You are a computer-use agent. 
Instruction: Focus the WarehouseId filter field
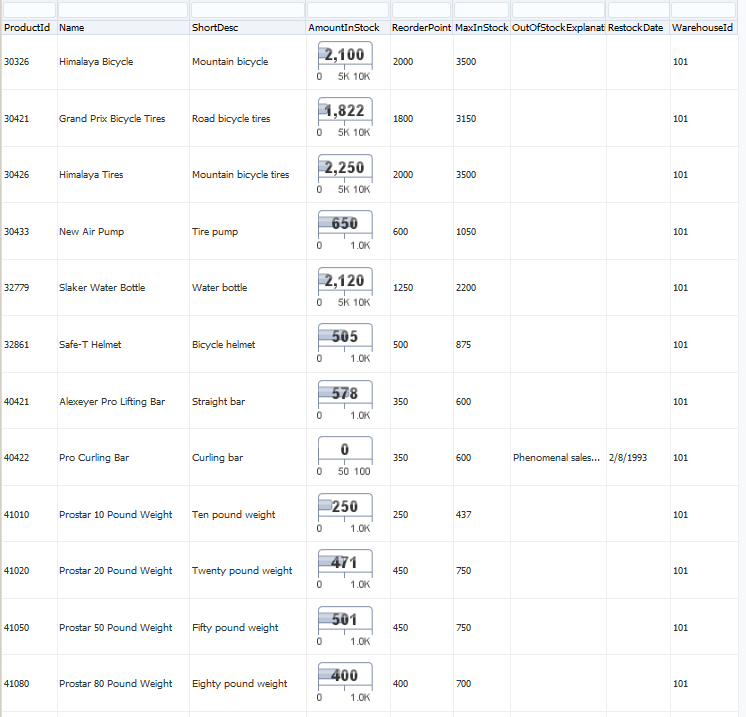(704, 10)
